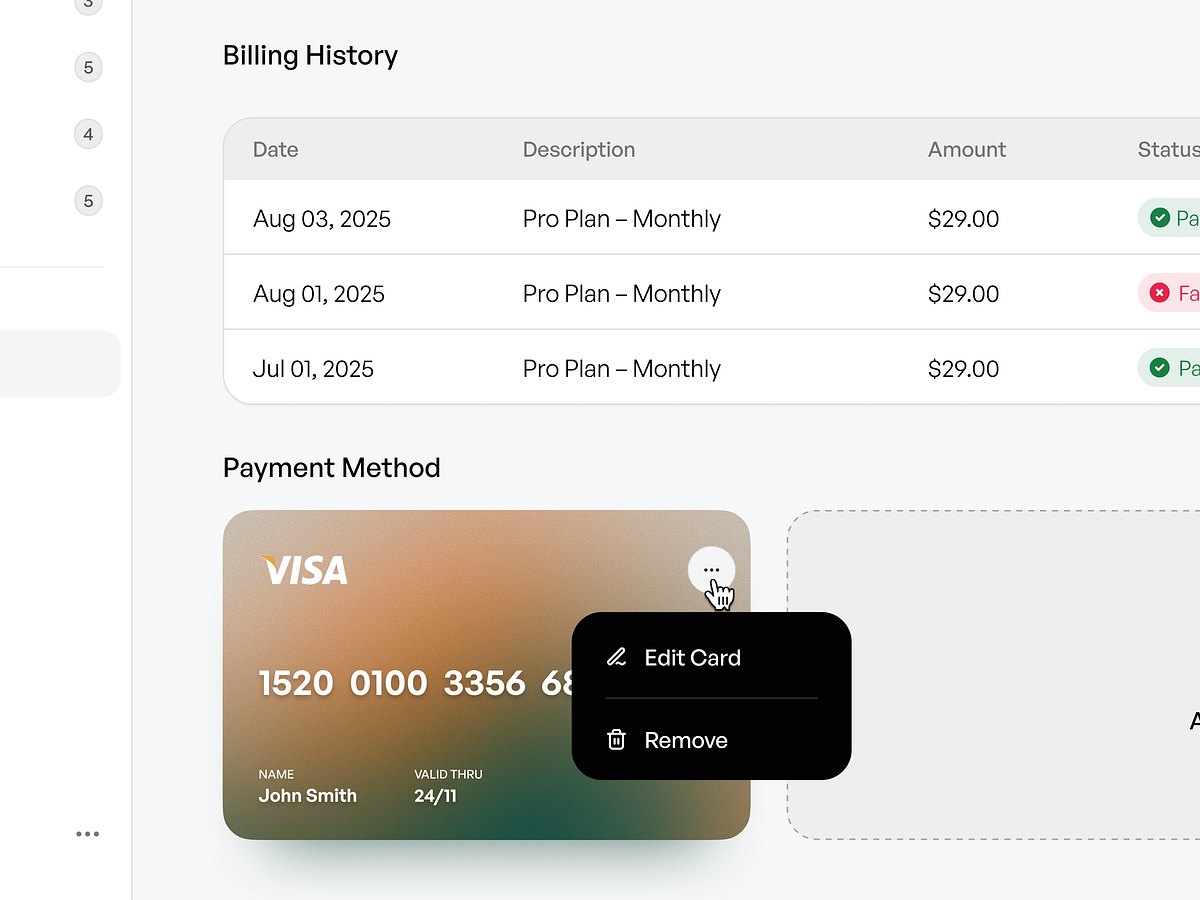
Task: Open the sidebar badge showing 4
Action: (x=88, y=133)
